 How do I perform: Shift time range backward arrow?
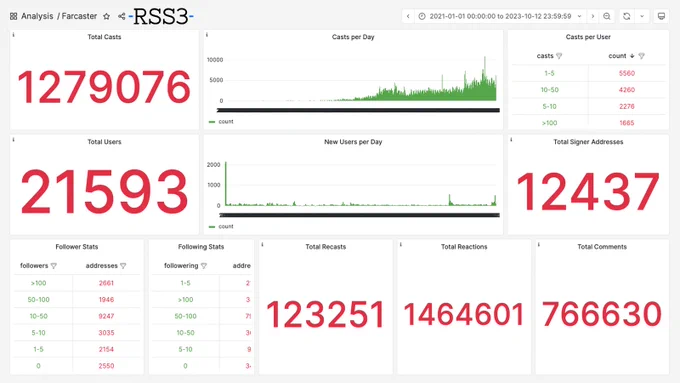(x=408, y=16)
